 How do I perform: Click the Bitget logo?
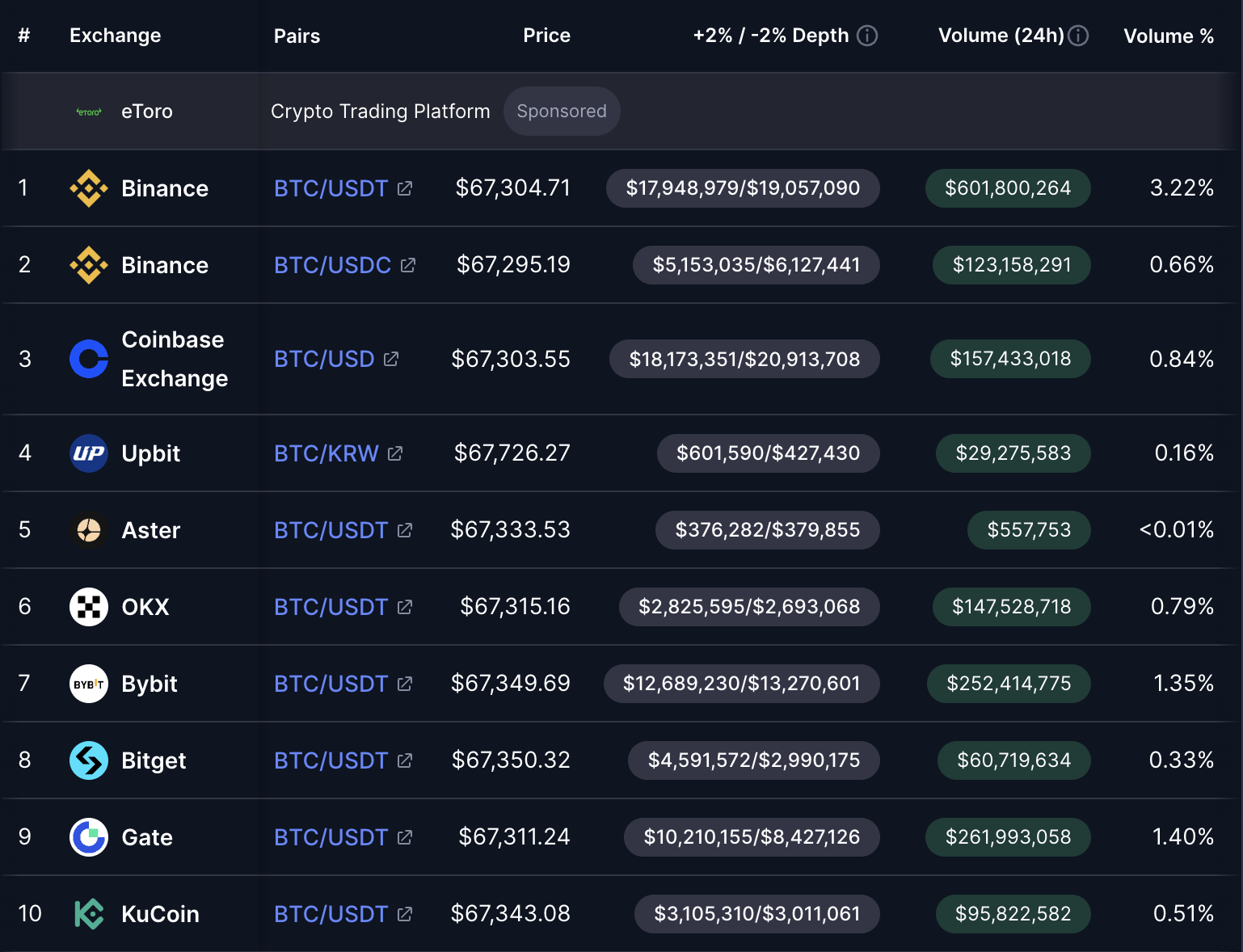click(x=88, y=760)
